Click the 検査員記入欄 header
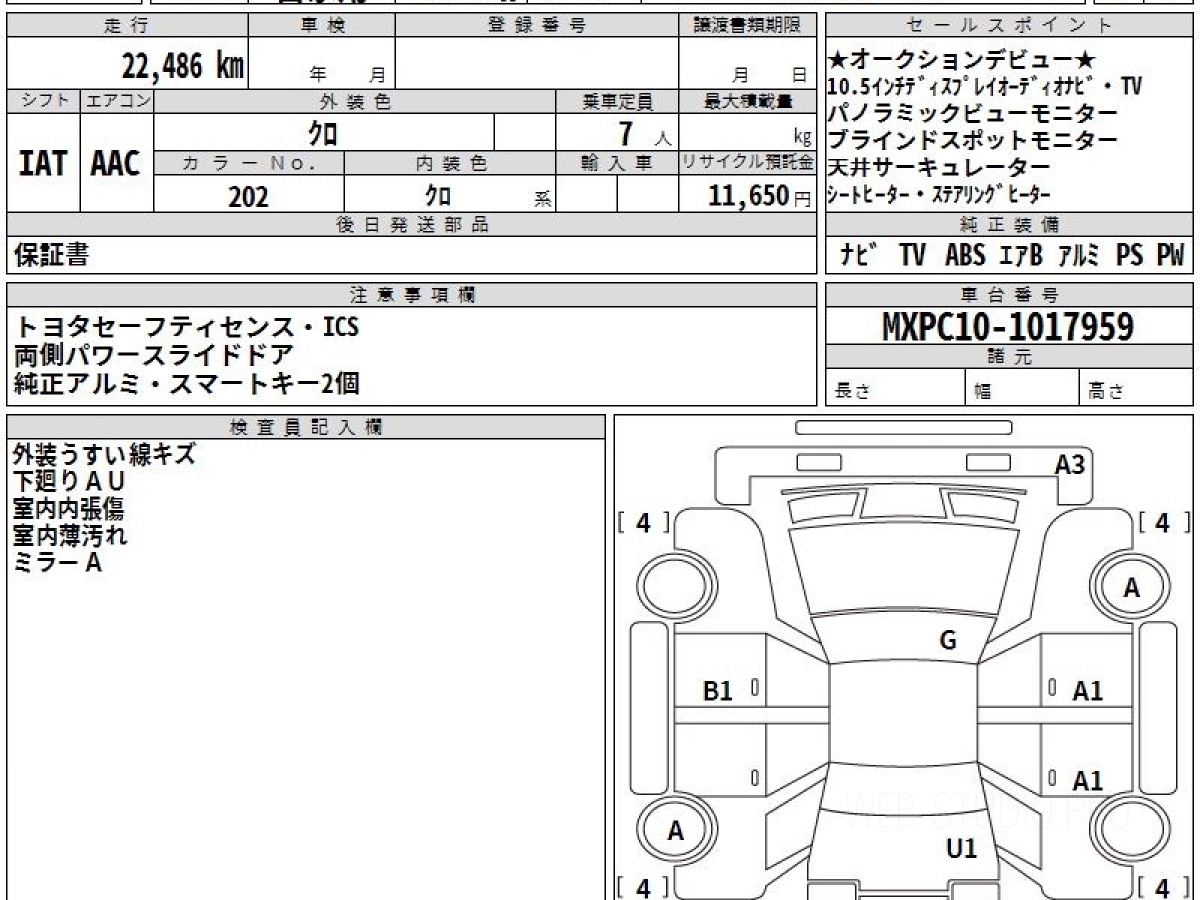Screen dimensions: 1200x900 tap(306, 426)
